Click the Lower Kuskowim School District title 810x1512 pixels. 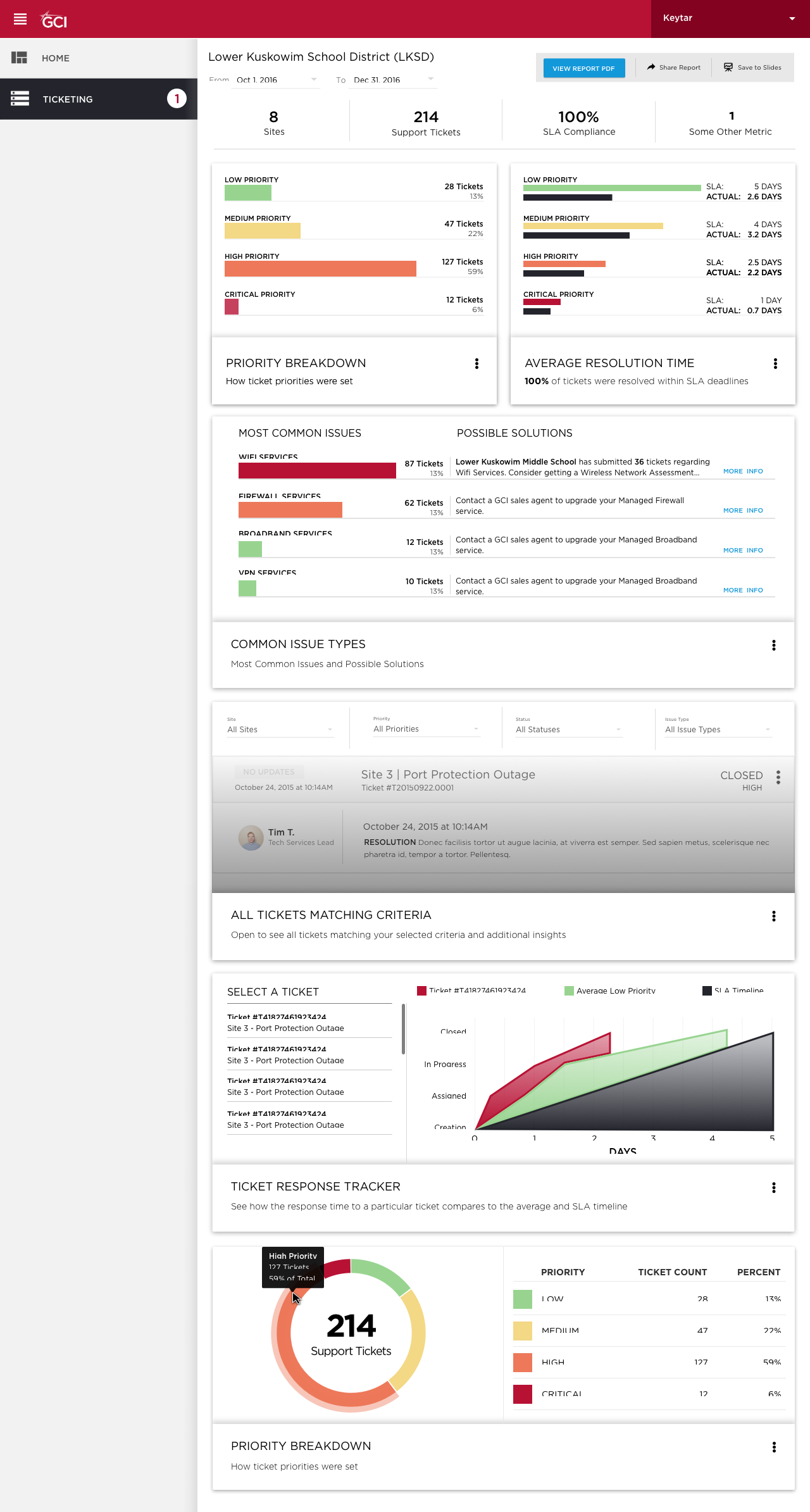(x=321, y=56)
